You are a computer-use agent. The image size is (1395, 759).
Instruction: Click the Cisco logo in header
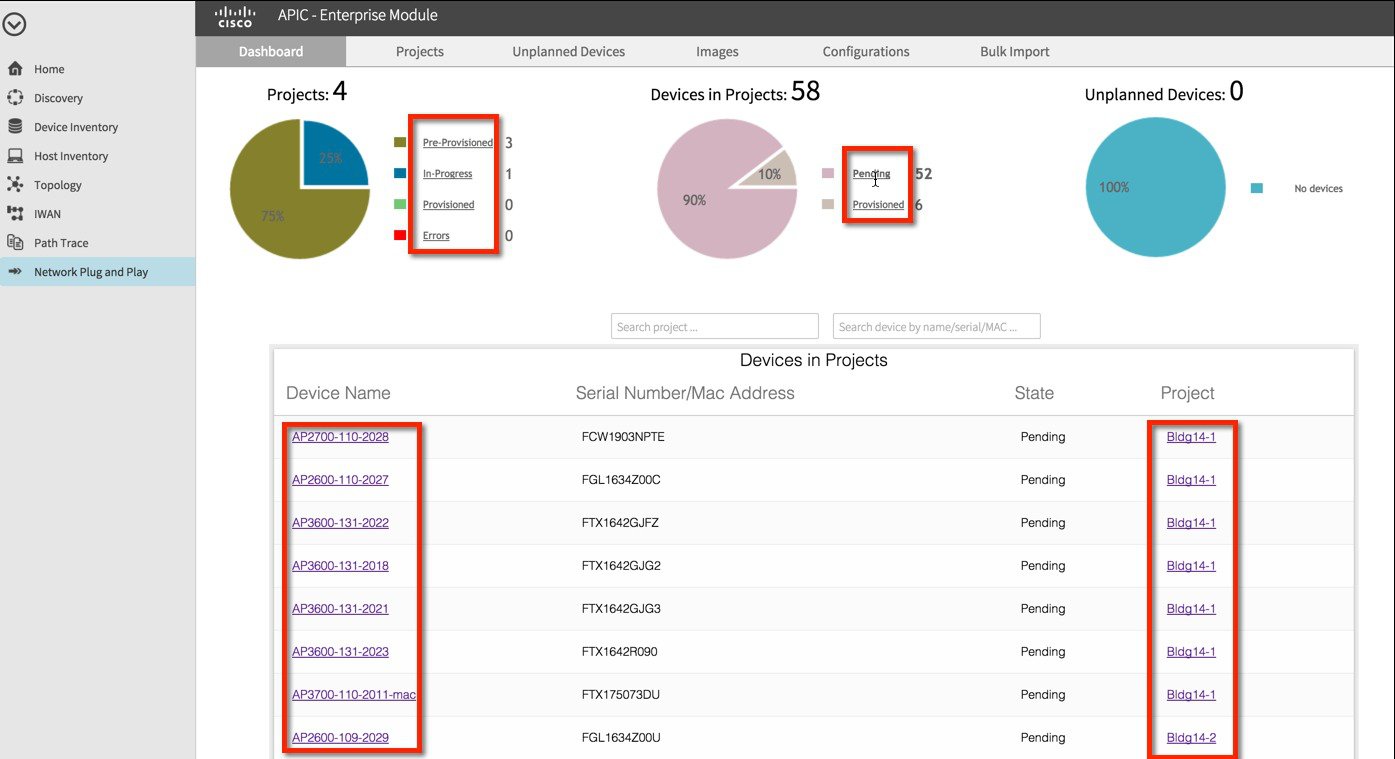(x=235, y=16)
